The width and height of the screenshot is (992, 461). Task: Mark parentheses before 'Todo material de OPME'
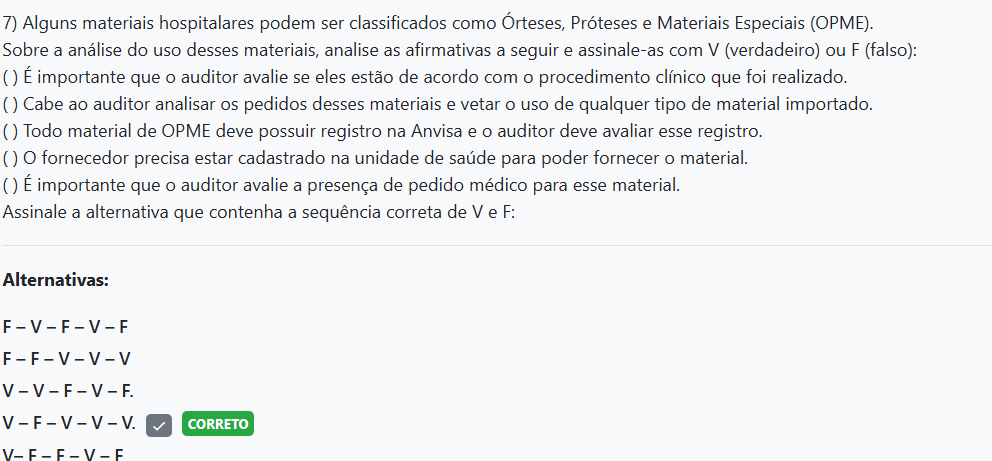click(10, 131)
